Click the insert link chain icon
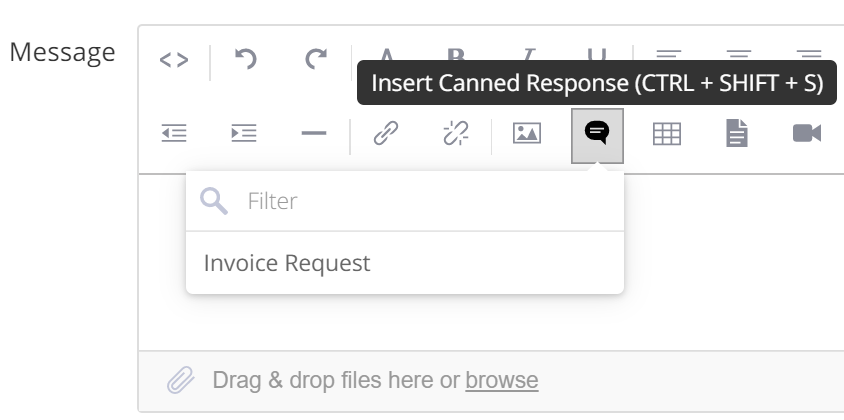 (x=386, y=133)
